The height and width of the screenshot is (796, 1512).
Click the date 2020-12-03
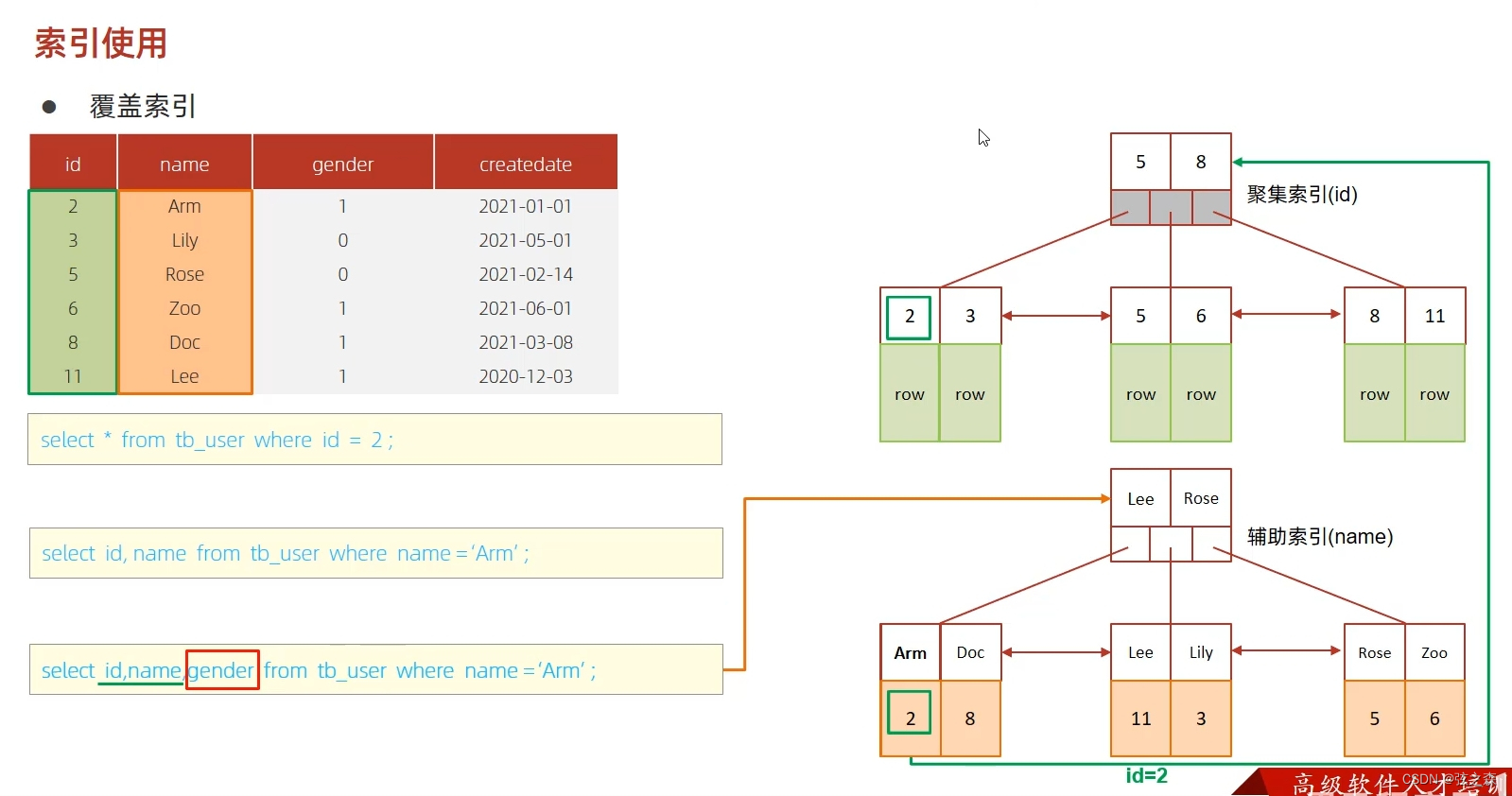(526, 376)
